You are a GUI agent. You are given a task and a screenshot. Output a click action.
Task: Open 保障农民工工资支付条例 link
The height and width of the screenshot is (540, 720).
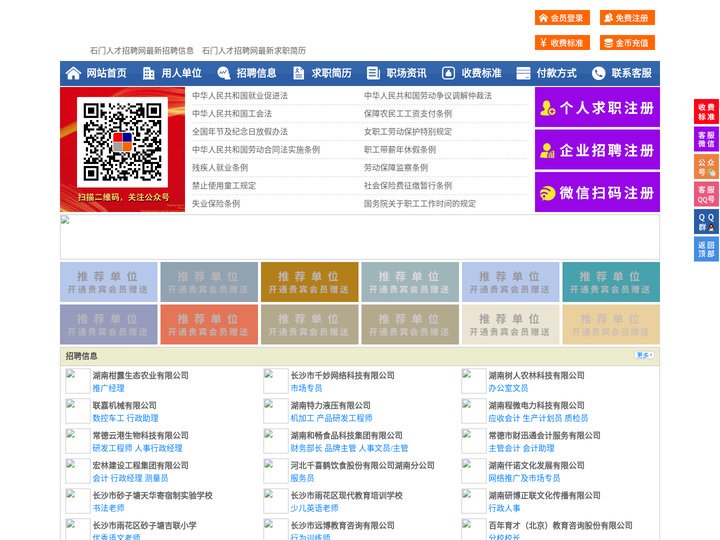(x=408, y=113)
